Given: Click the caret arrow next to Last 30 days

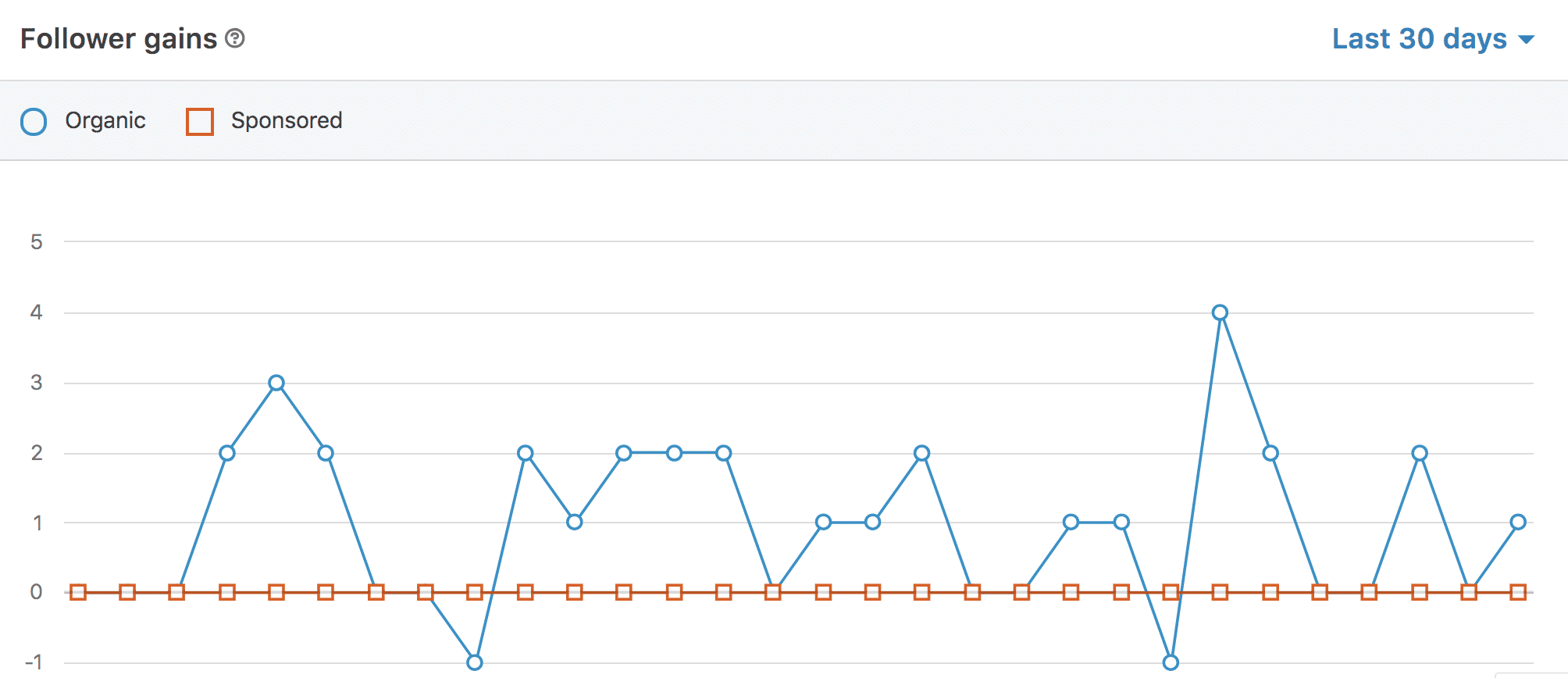Looking at the screenshot, I should coord(1527,40).
